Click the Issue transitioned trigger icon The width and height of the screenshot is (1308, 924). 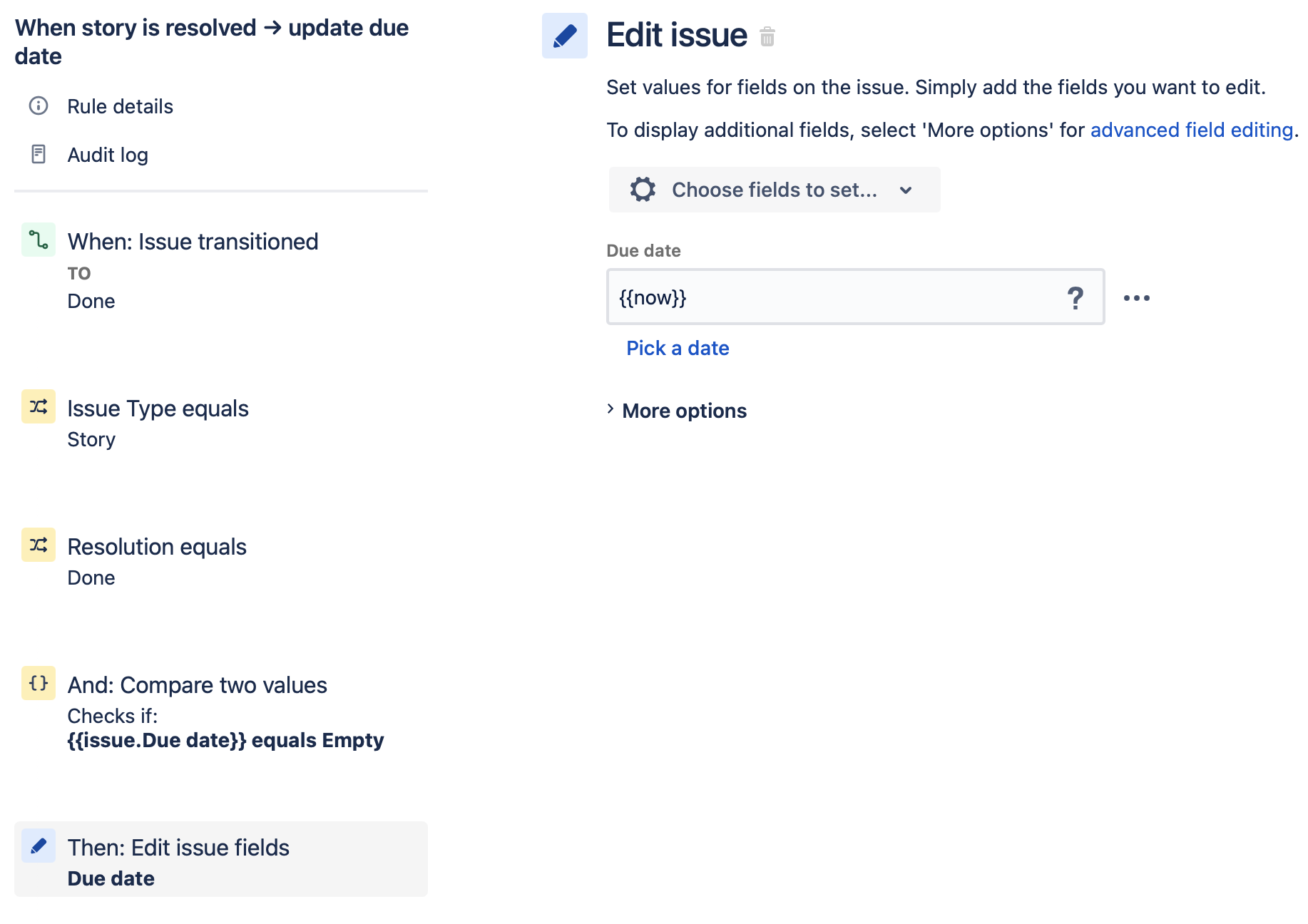(38, 240)
